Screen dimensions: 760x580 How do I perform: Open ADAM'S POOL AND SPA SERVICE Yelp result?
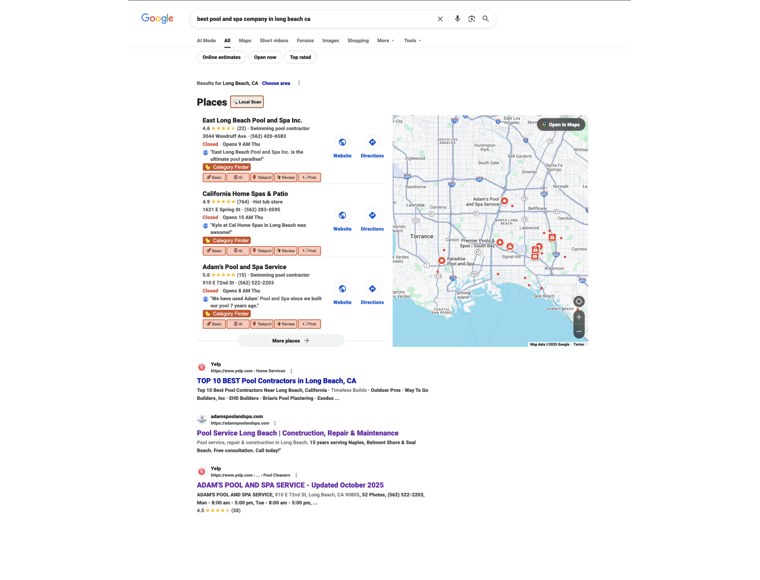290,485
